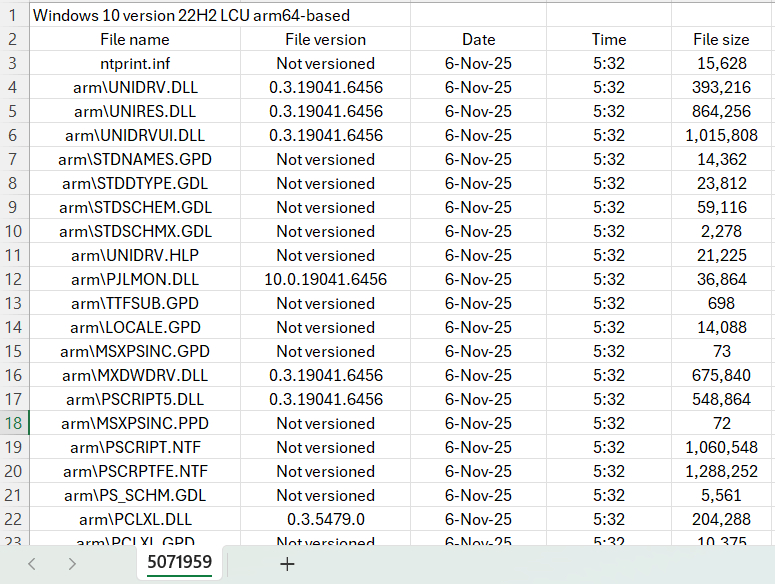
Task: Select the 'File version' header cell
Action: pyautogui.click(x=325, y=39)
